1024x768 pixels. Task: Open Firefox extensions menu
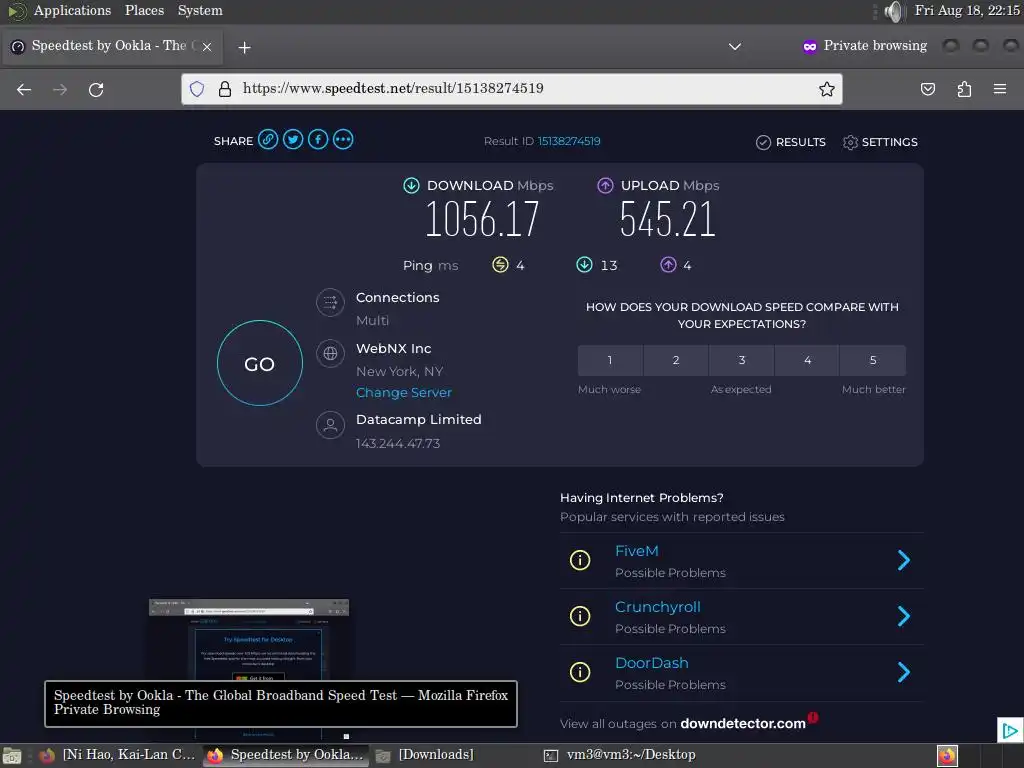(x=964, y=89)
